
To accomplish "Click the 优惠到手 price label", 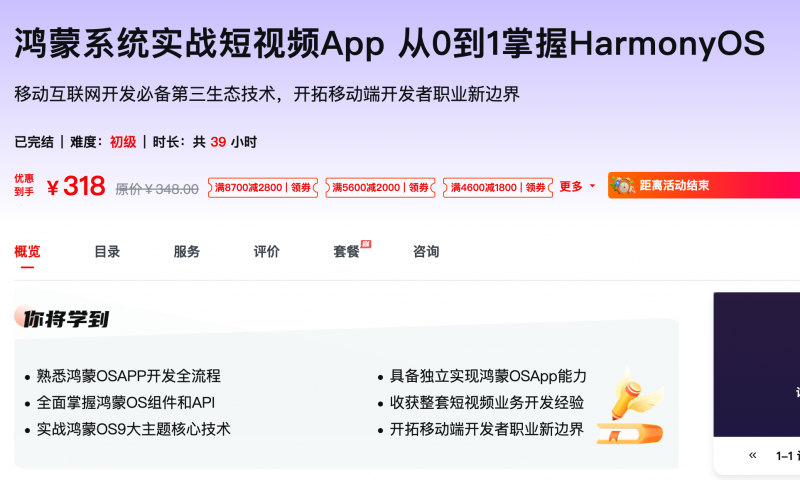I will (24, 185).
